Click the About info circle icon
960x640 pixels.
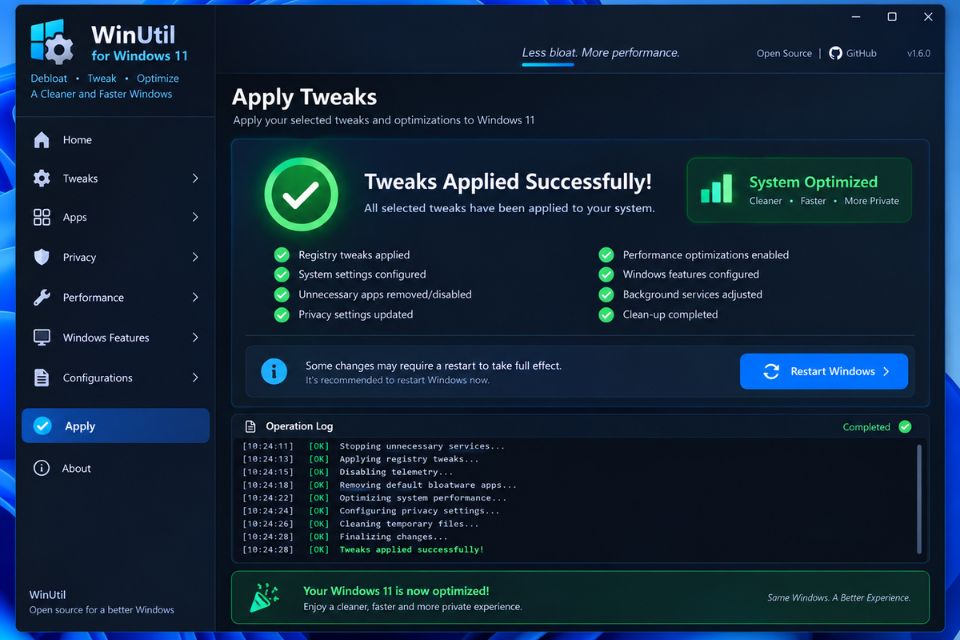coord(41,469)
